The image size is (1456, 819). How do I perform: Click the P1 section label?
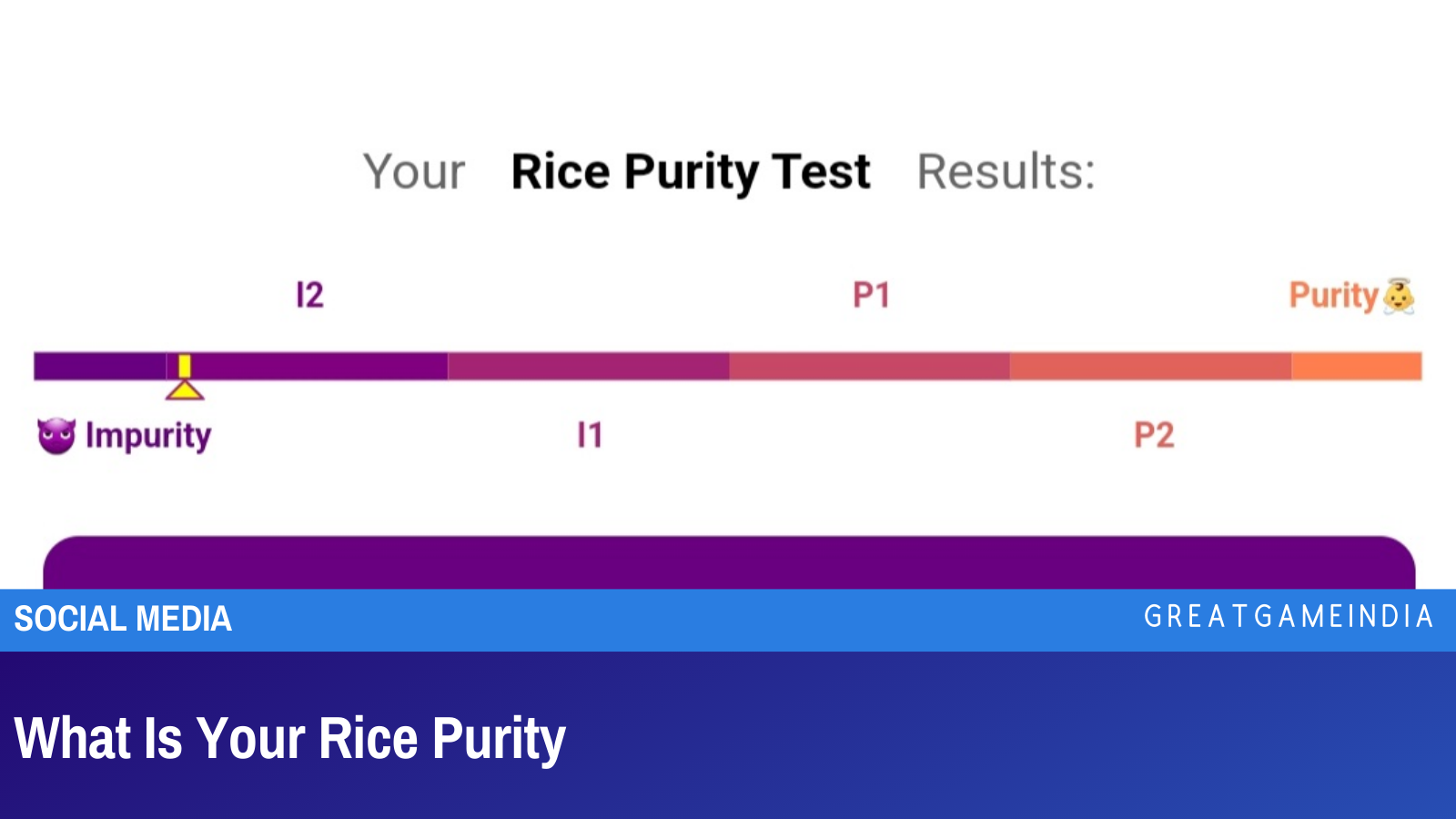[x=871, y=294]
